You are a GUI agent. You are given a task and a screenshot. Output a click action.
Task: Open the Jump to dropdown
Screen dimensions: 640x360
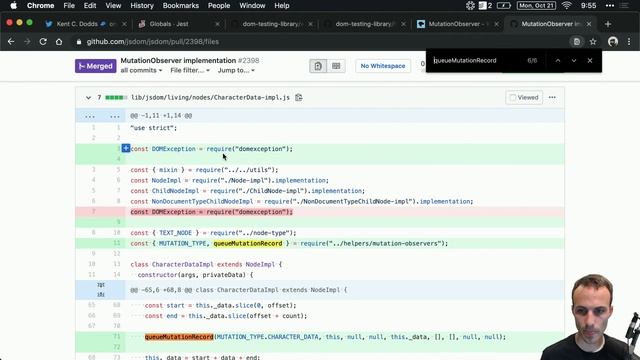236,70
